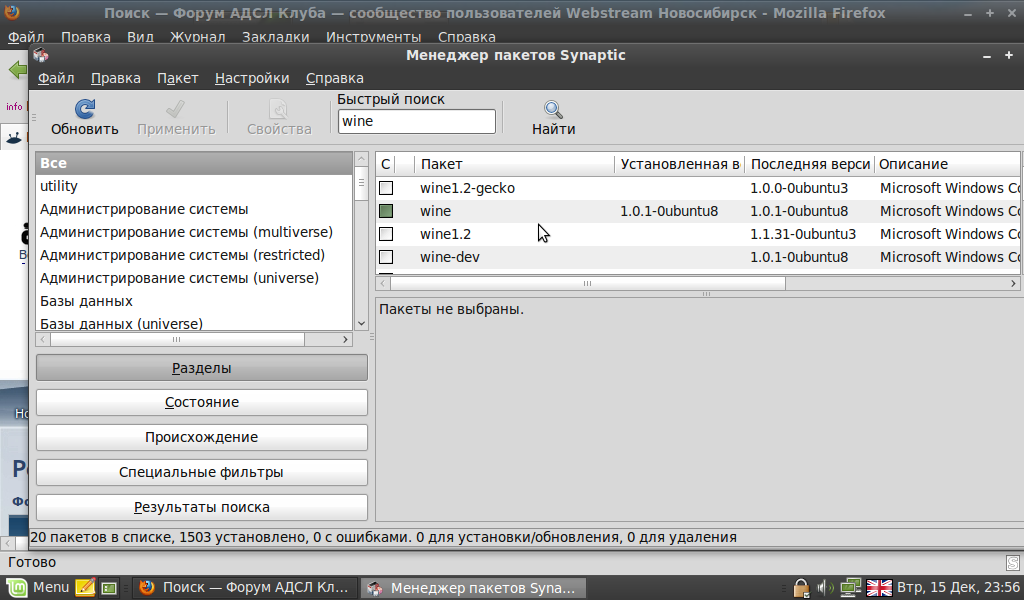Sort by Последняя версия column header
Viewport: 1024px width, 600px height.
[810, 164]
